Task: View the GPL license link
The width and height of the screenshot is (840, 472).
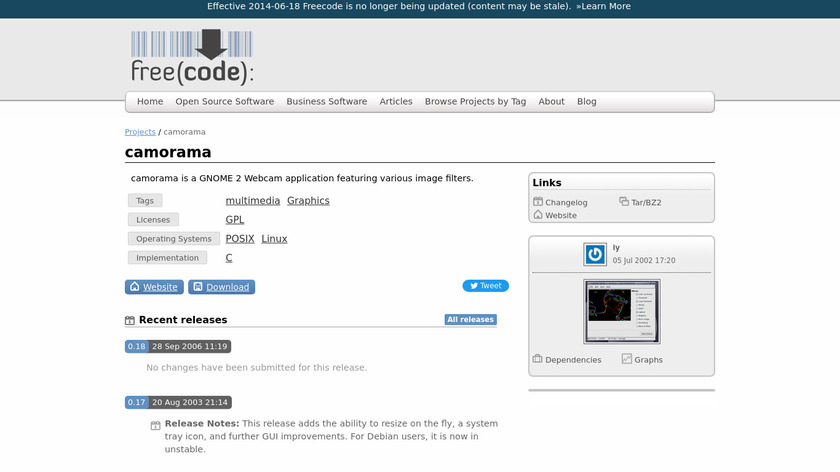Action: pos(235,220)
